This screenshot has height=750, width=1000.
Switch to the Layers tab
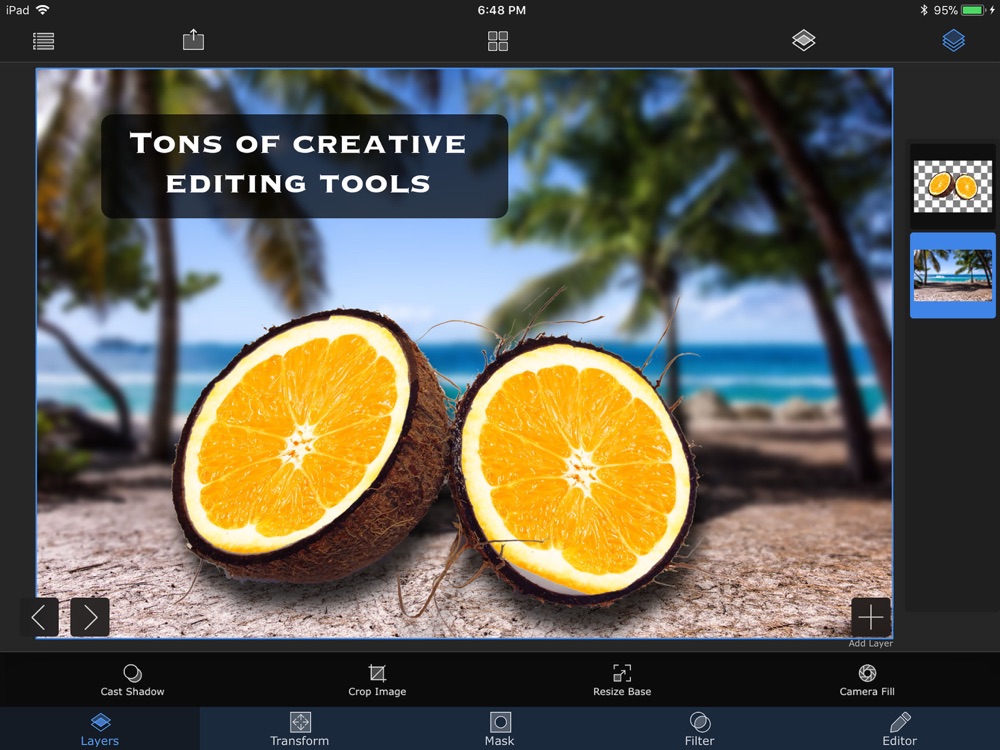click(x=100, y=728)
